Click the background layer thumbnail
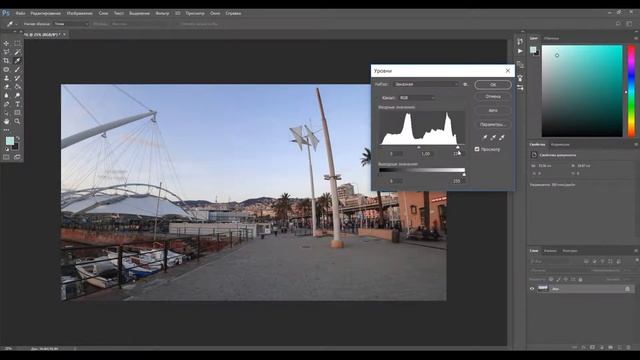The height and width of the screenshot is (360, 640). pos(542,289)
